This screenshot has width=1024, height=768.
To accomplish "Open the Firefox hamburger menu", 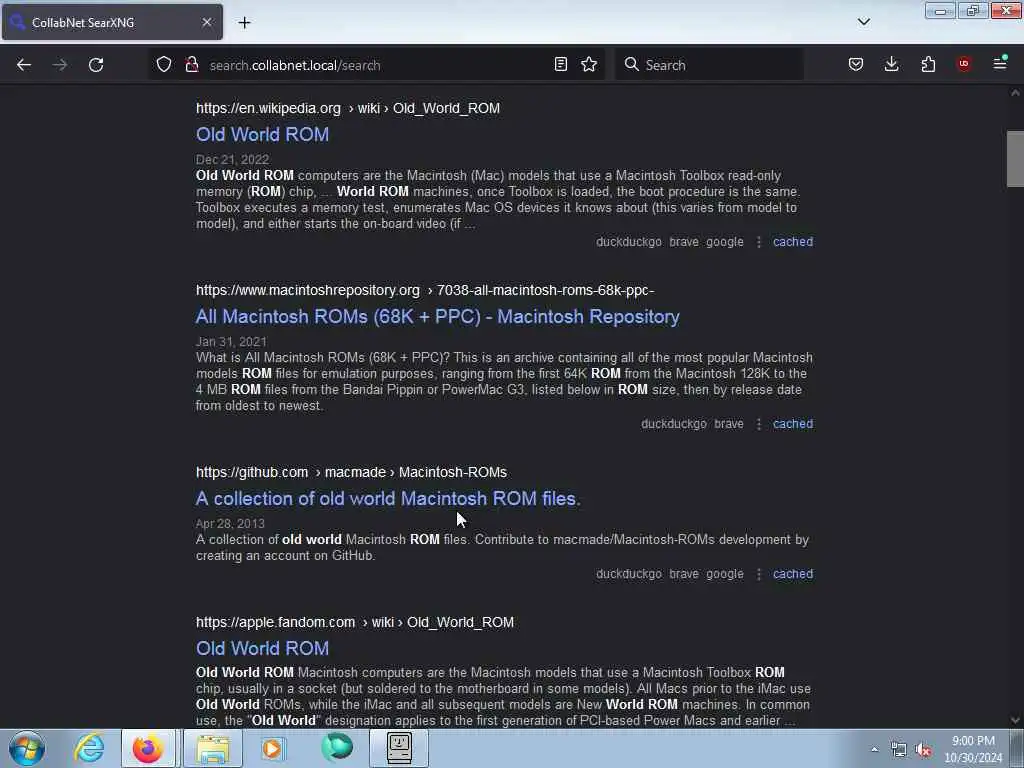I will pyautogui.click(x=1000, y=64).
